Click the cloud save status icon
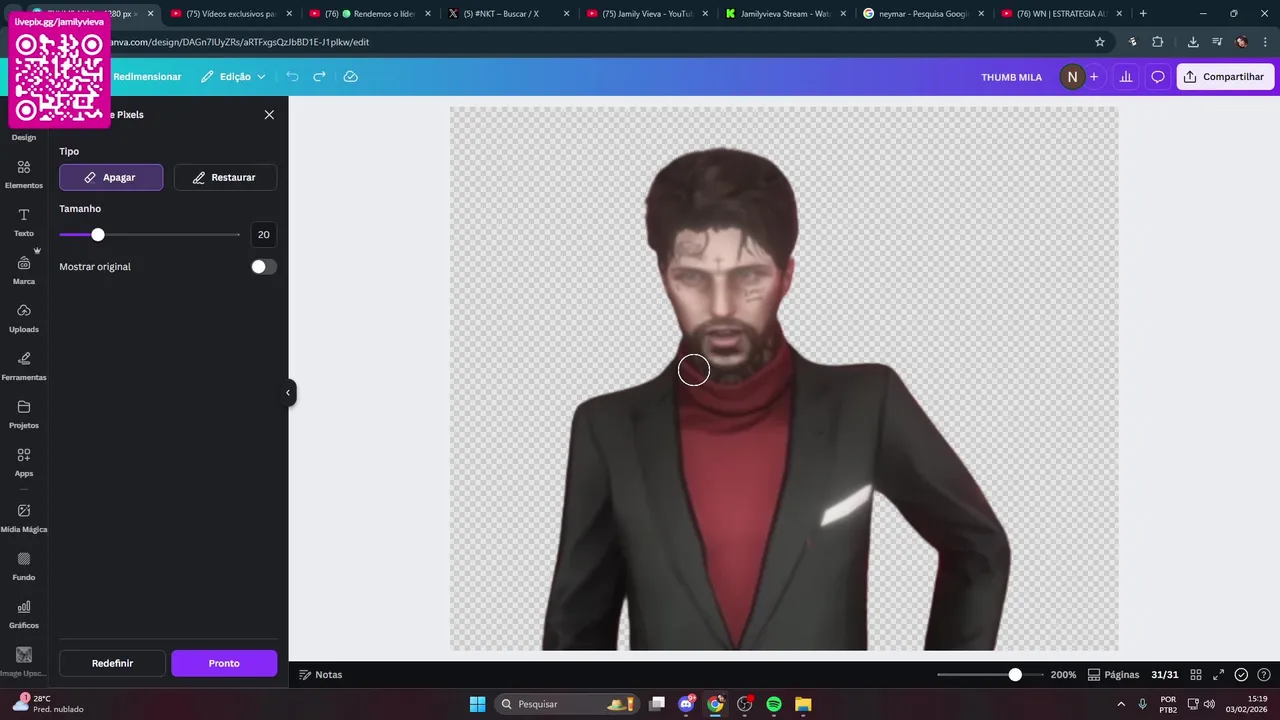The height and width of the screenshot is (720, 1280). click(x=350, y=77)
